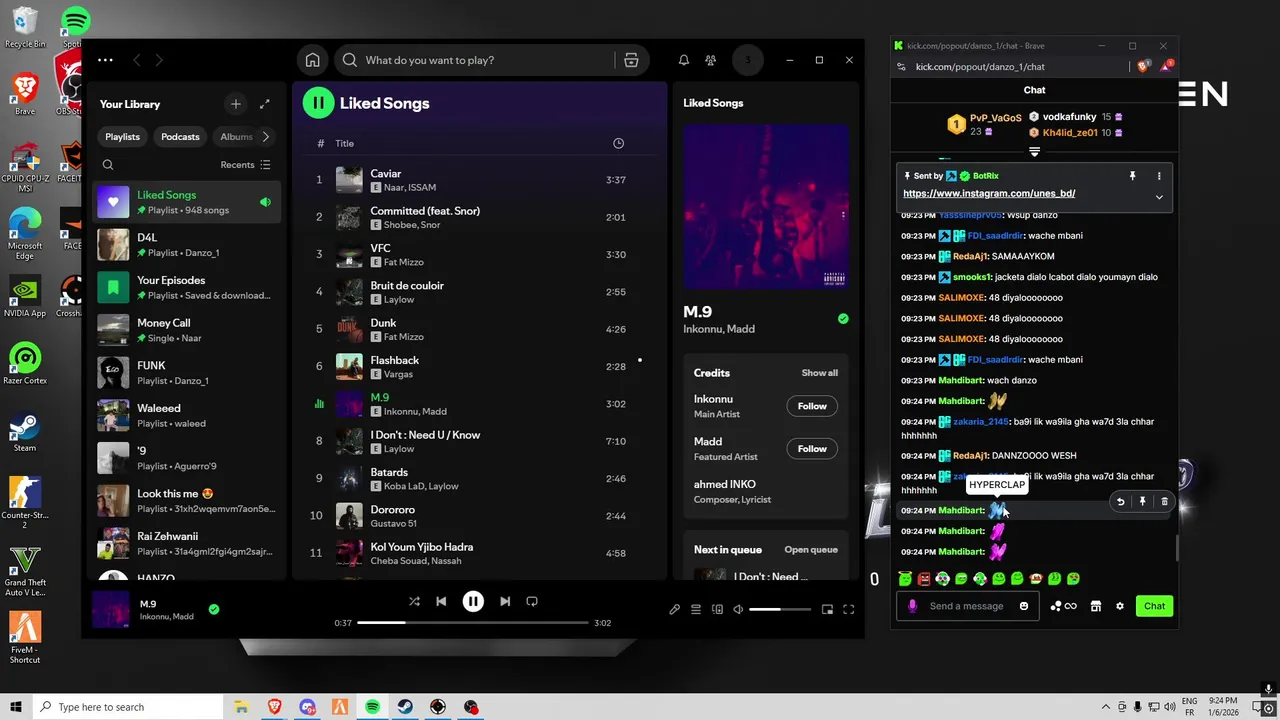Play the track Caviar by Naar, ISSAM
This screenshot has height=720, width=1280.
(480, 180)
